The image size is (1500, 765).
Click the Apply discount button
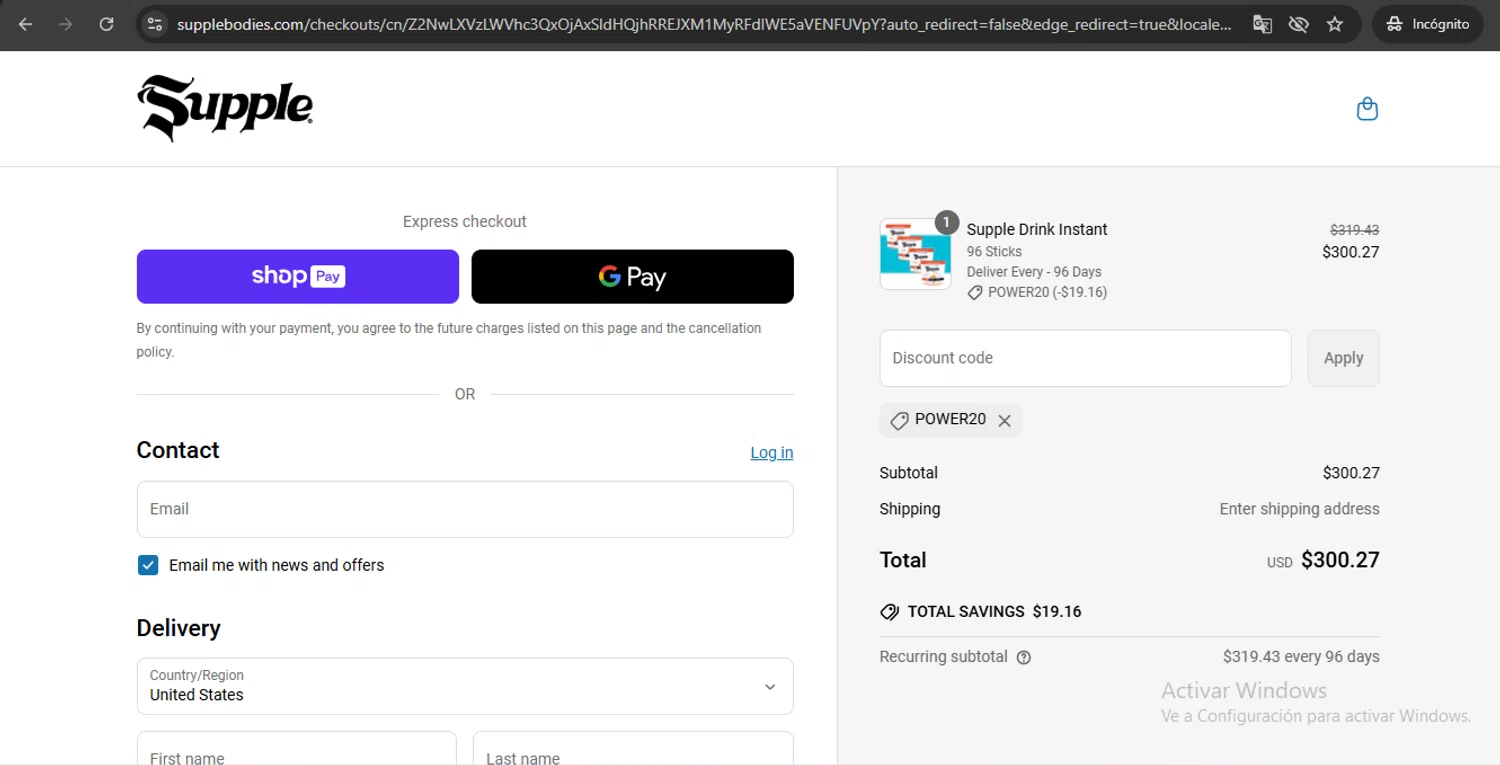(1343, 358)
